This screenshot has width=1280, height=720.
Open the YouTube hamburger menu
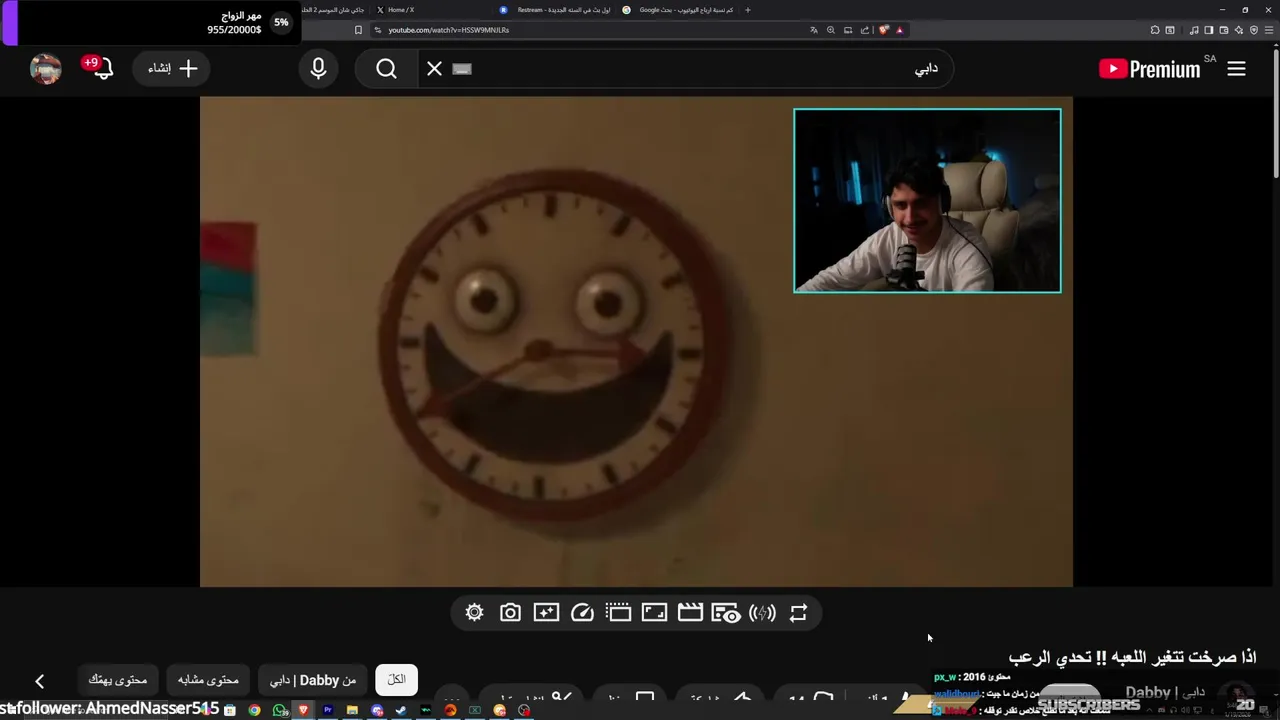(x=1236, y=69)
